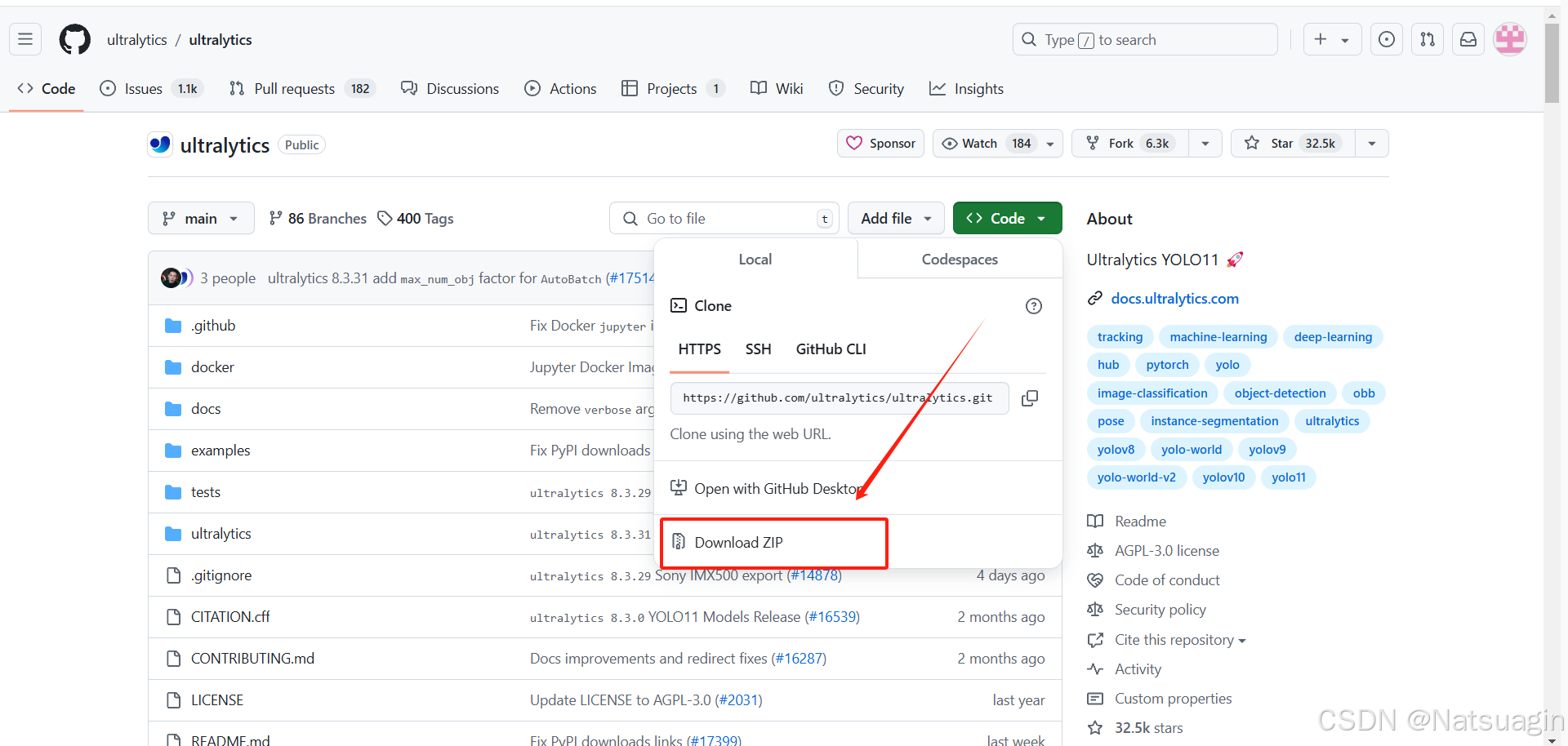The image size is (1568, 746).
Task: Open the examples folder
Action: [220, 451]
